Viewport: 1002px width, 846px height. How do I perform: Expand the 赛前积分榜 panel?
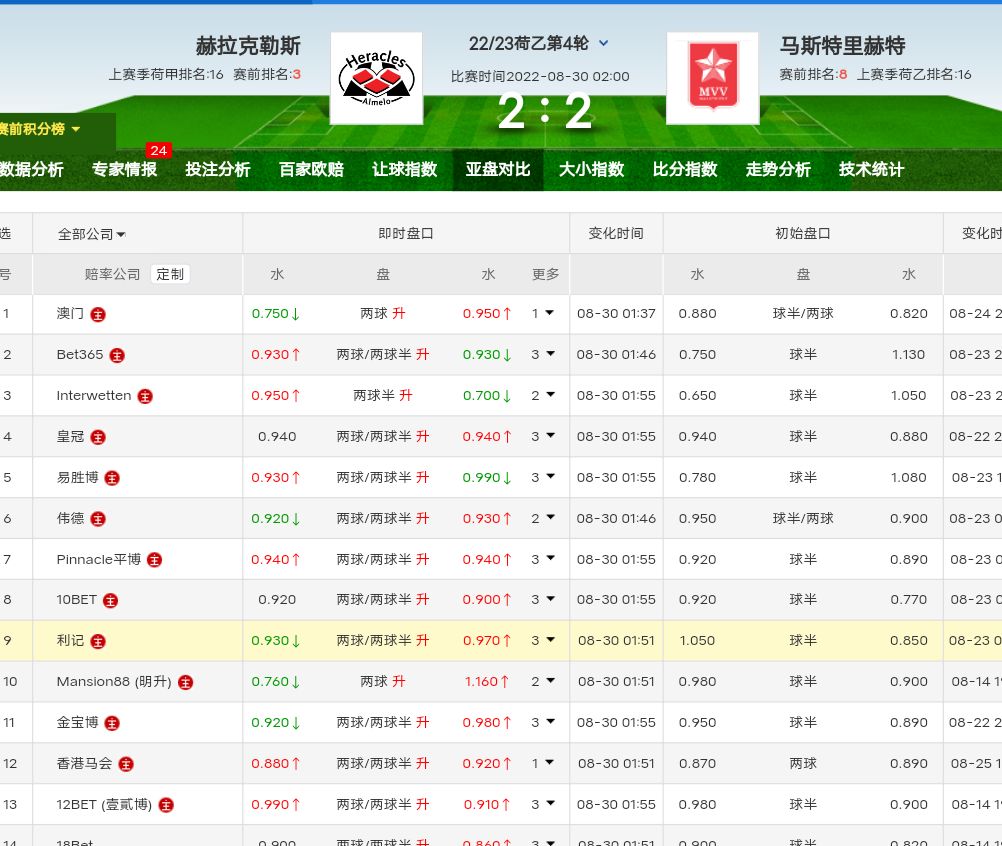pyautogui.click(x=41, y=129)
